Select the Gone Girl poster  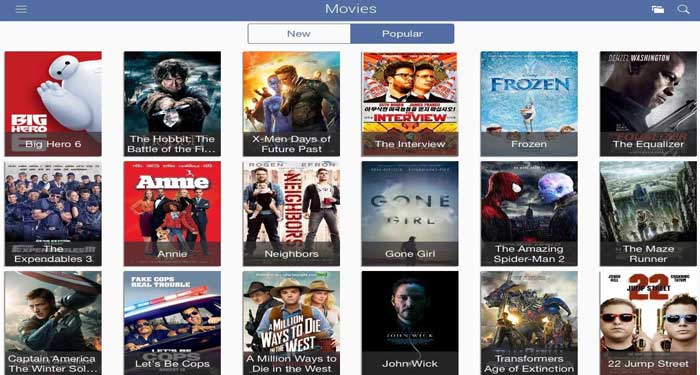[410, 213]
